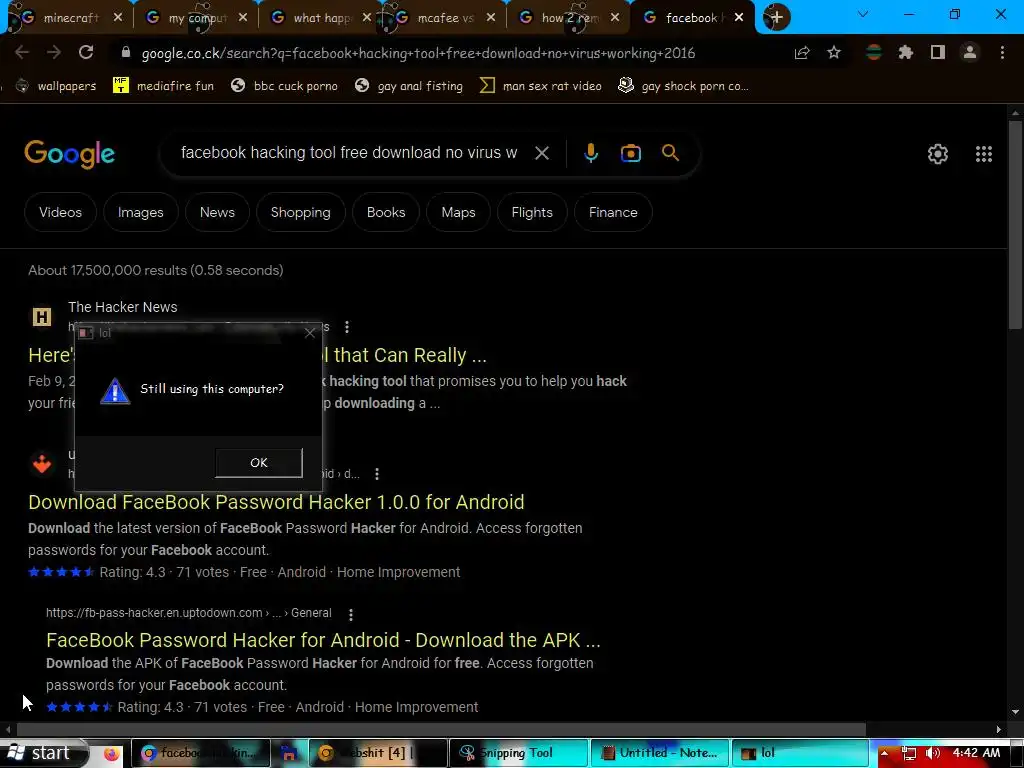Viewport: 1024px width, 768px height.
Task: Open the mediafire fun bookmark
Action: pyautogui.click(x=163, y=86)
